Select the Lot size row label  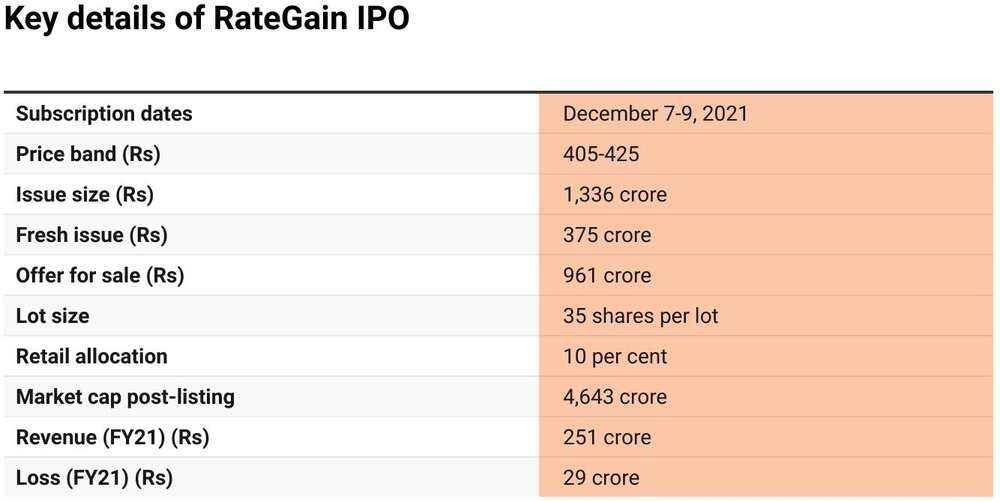coord(52,316)
